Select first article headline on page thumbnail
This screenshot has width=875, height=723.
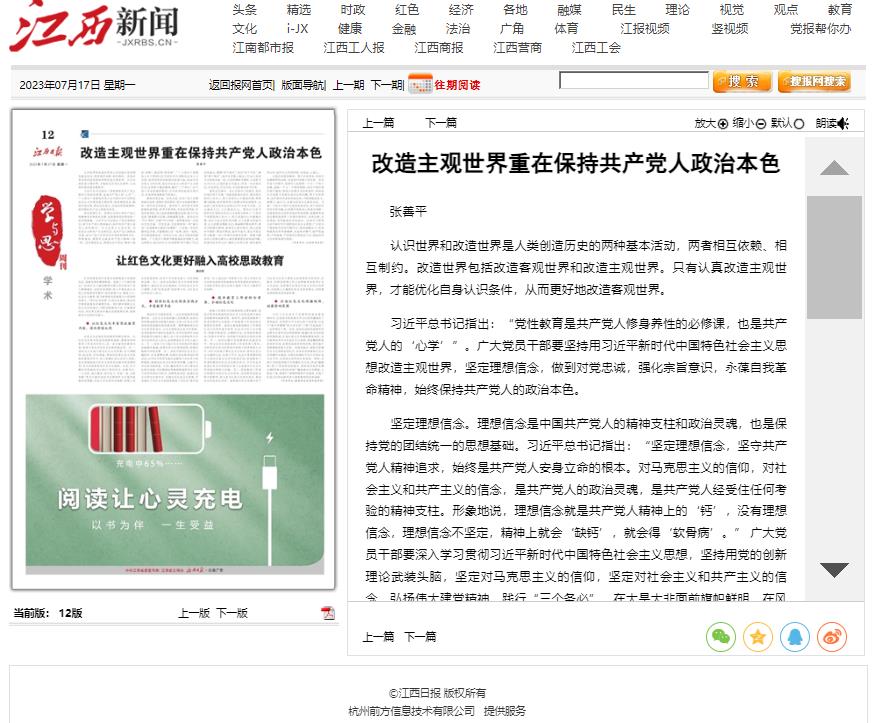tap(201, 153)
